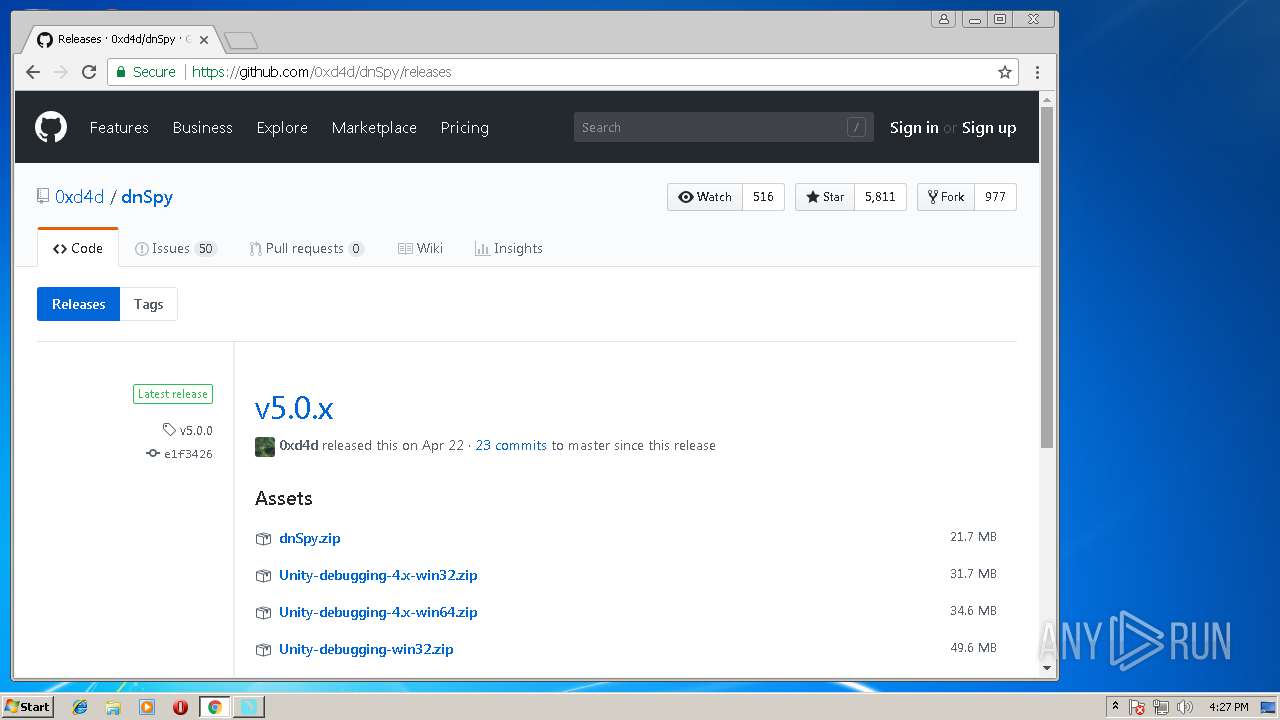
Task: Click the scrollbar up arrow
Action: pos(1047,99)
